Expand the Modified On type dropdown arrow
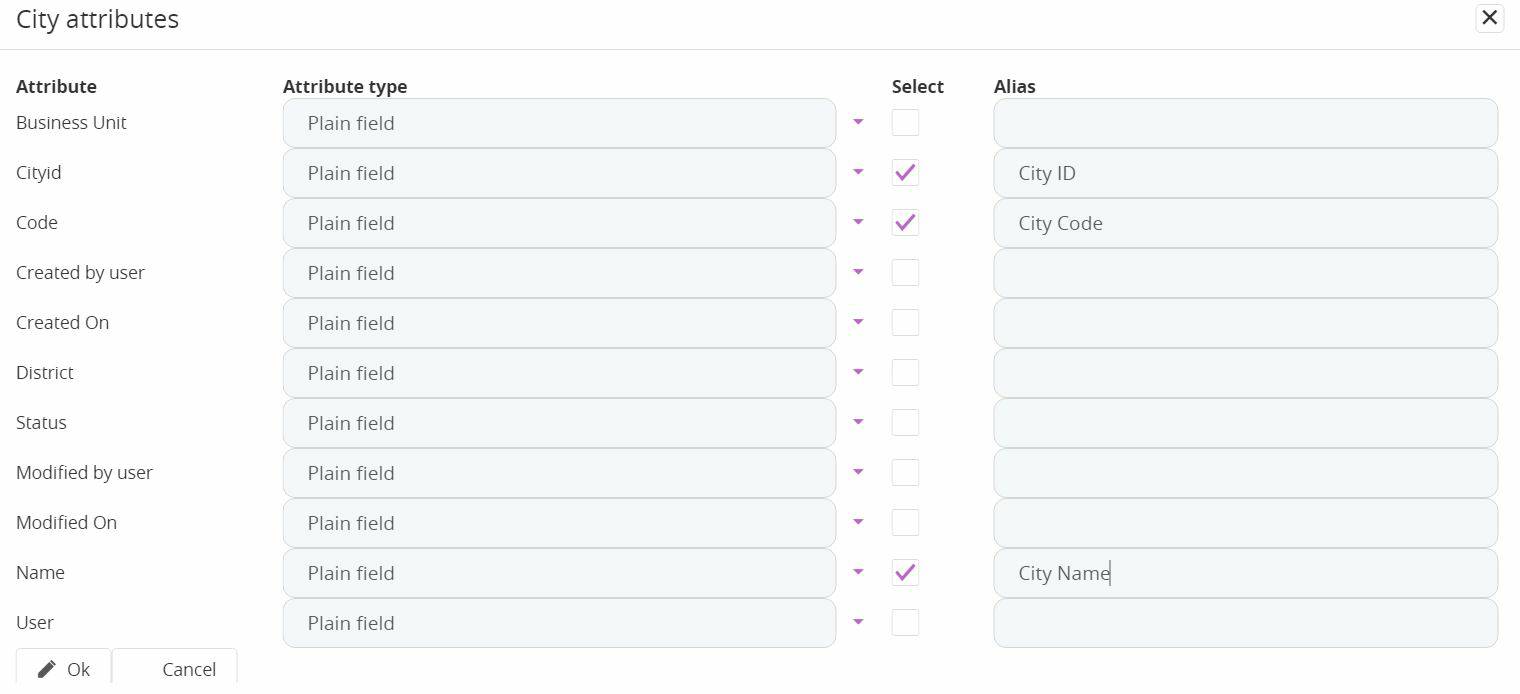Screen dimensions: 1520x694 pyautogui.click(x=858, y=522)
